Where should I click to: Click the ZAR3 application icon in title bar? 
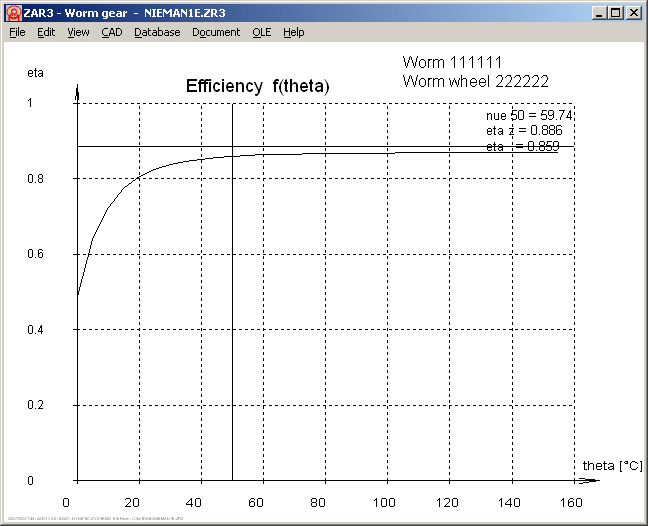(14, 13)
